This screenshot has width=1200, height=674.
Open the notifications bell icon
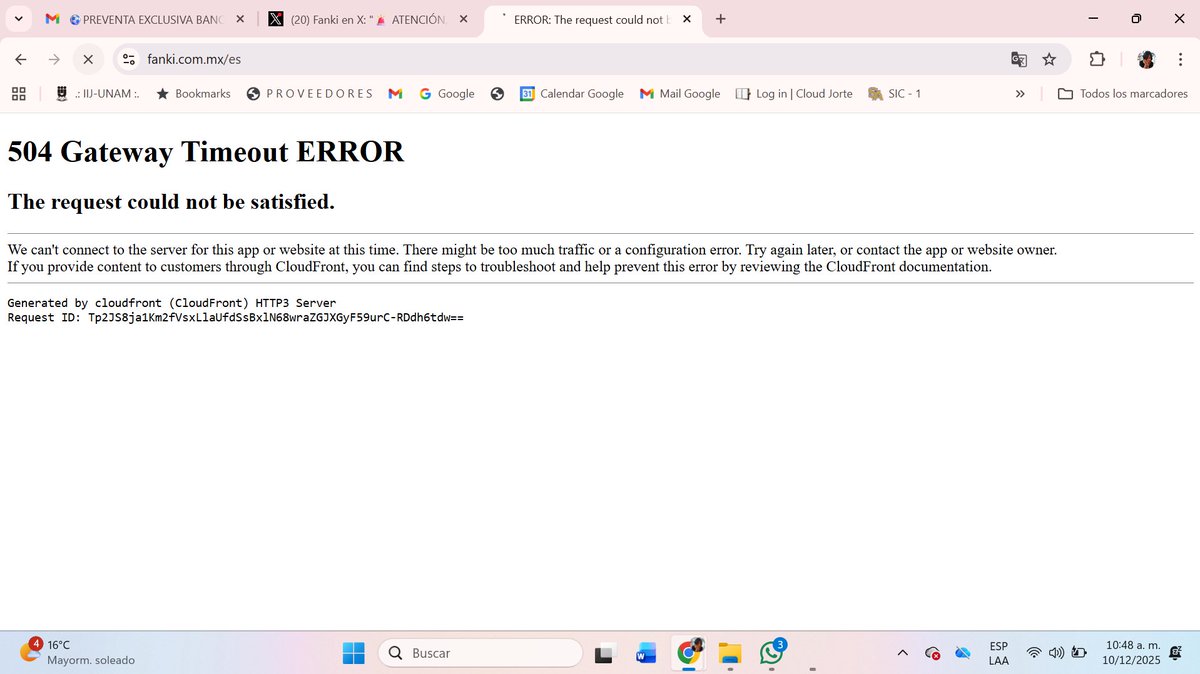[x=1176, y=653]
